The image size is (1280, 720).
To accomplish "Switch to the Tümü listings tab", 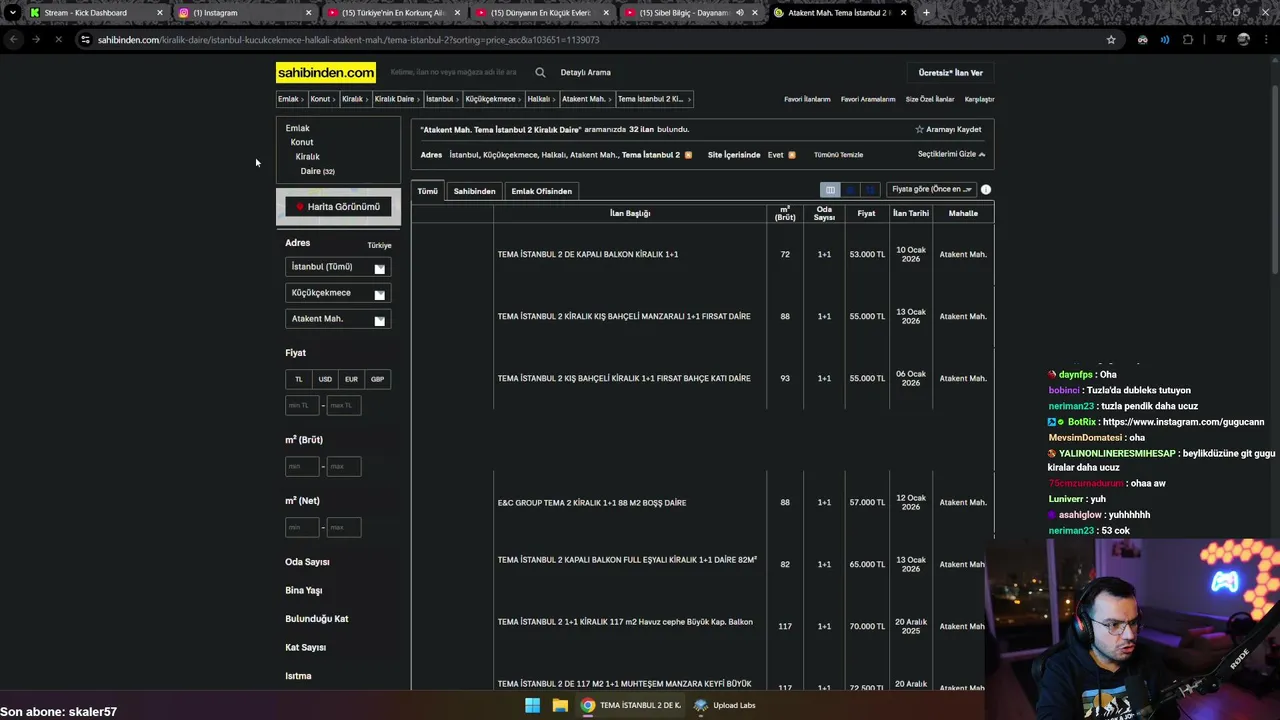I will point(428,191).
